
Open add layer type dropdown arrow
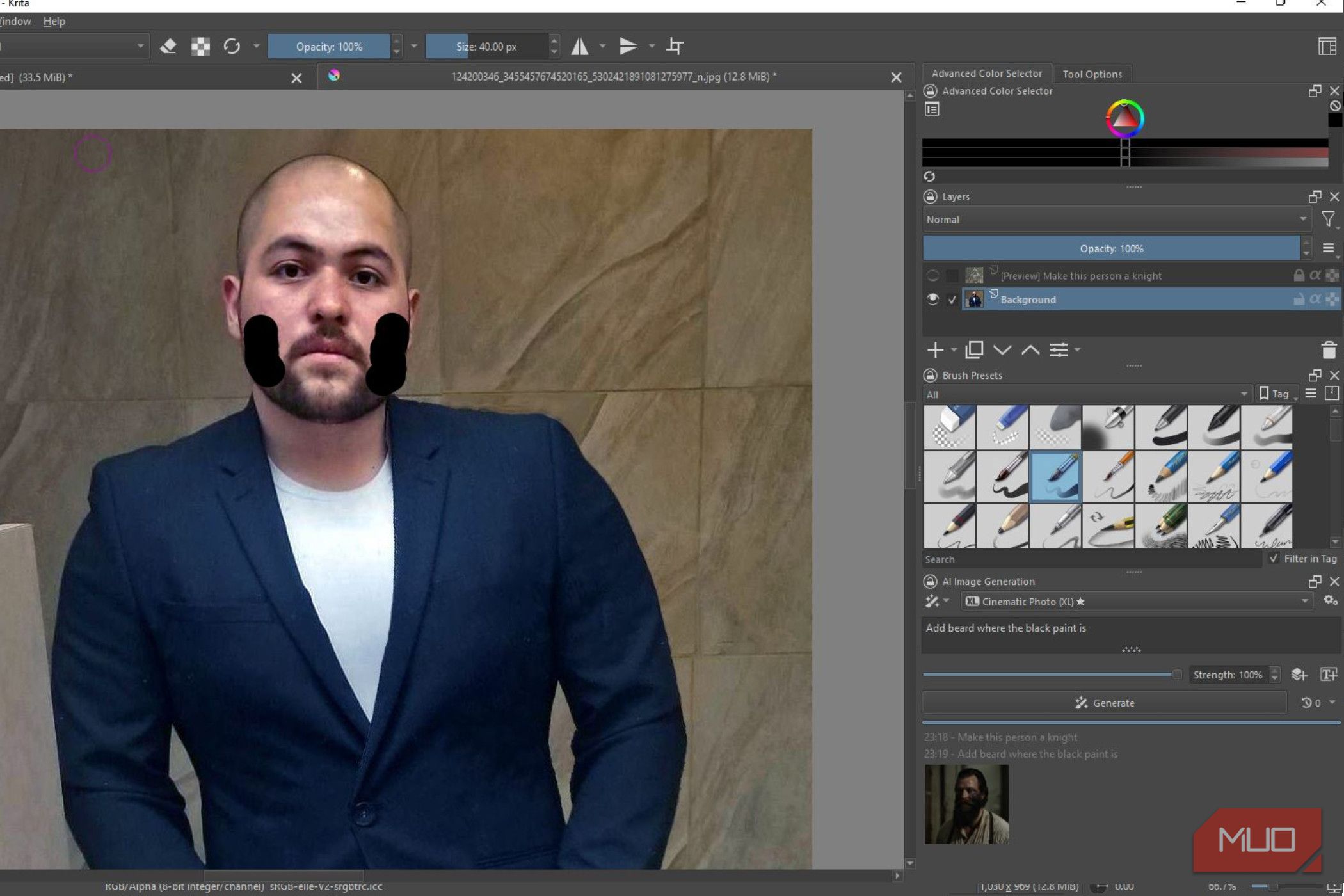pos(954,350)
